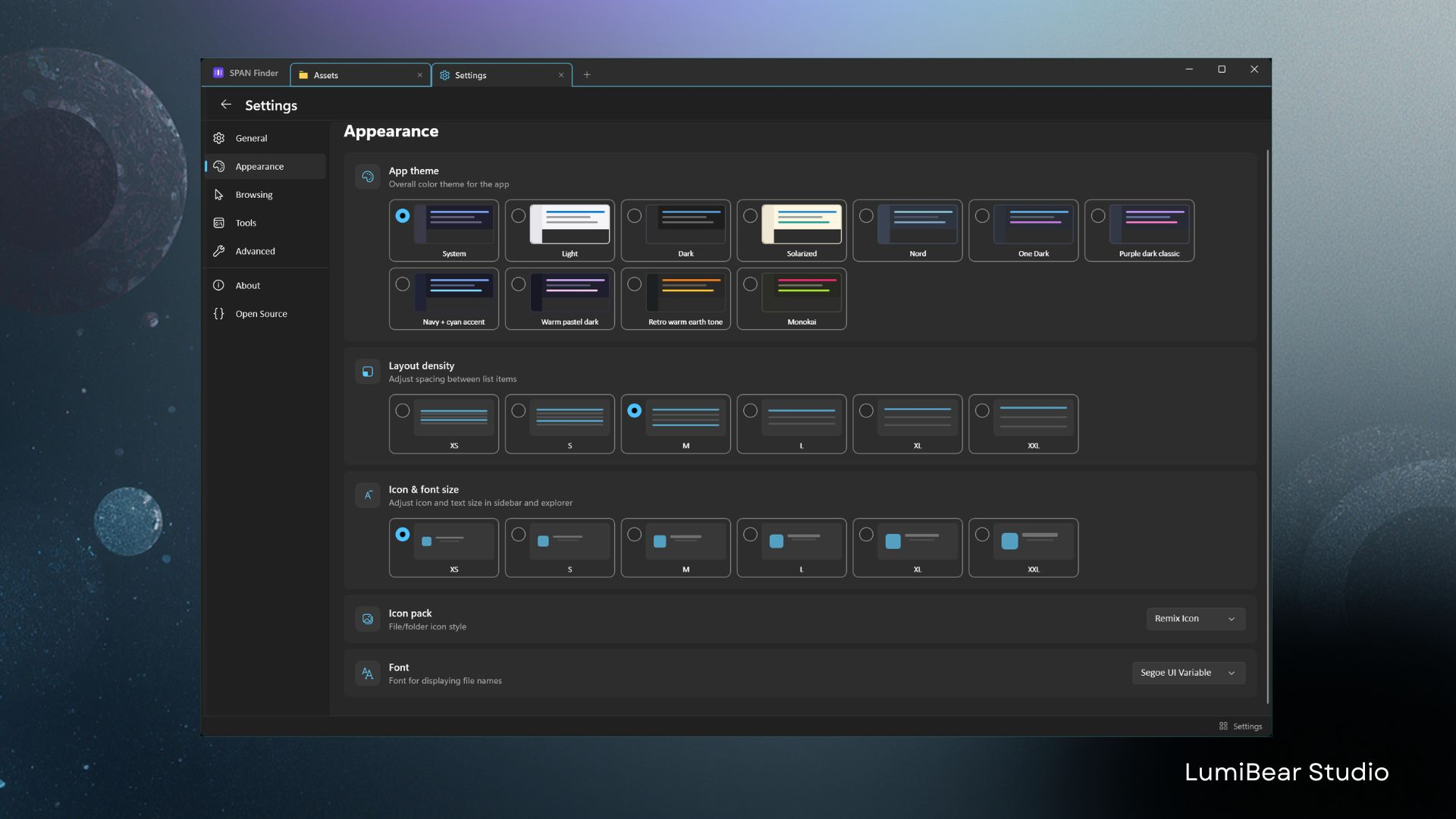Open the Remix Icon dropdown
Screen dimensions: 1456x819
1195,619
